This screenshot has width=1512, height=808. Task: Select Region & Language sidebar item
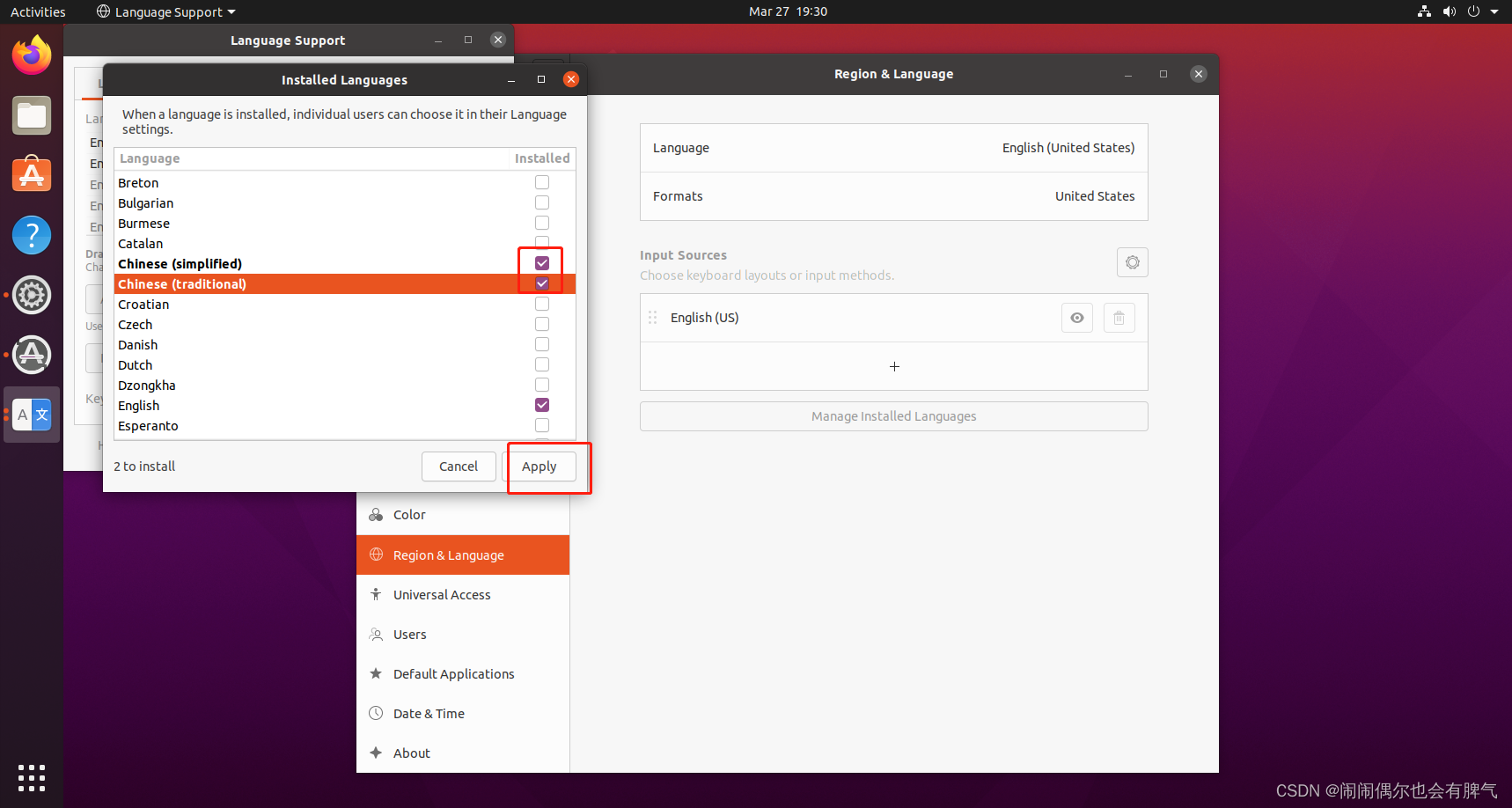pyautogui.click(x=463, y=555)
